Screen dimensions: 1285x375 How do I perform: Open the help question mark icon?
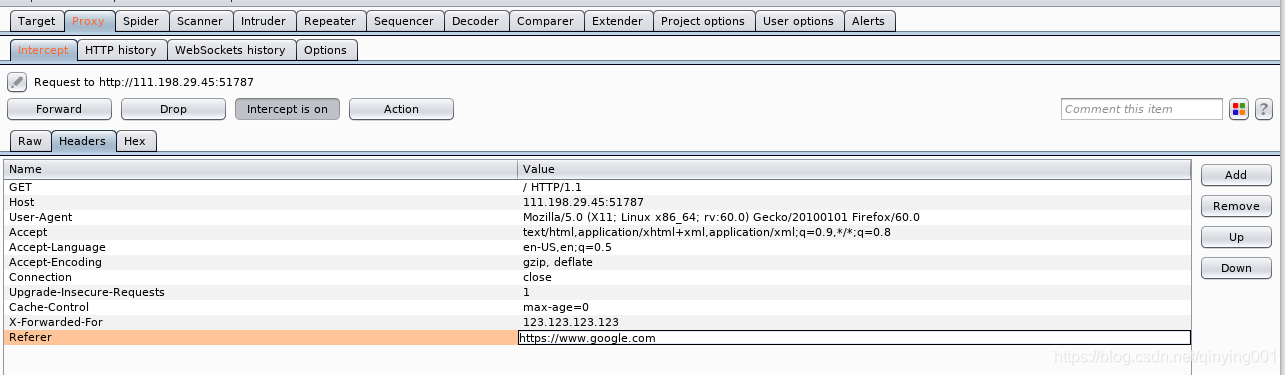(x=1264, y=109)
